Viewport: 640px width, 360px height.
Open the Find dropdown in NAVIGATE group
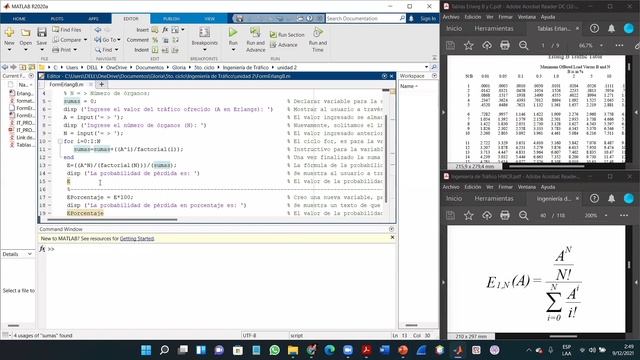click(116, 50)
